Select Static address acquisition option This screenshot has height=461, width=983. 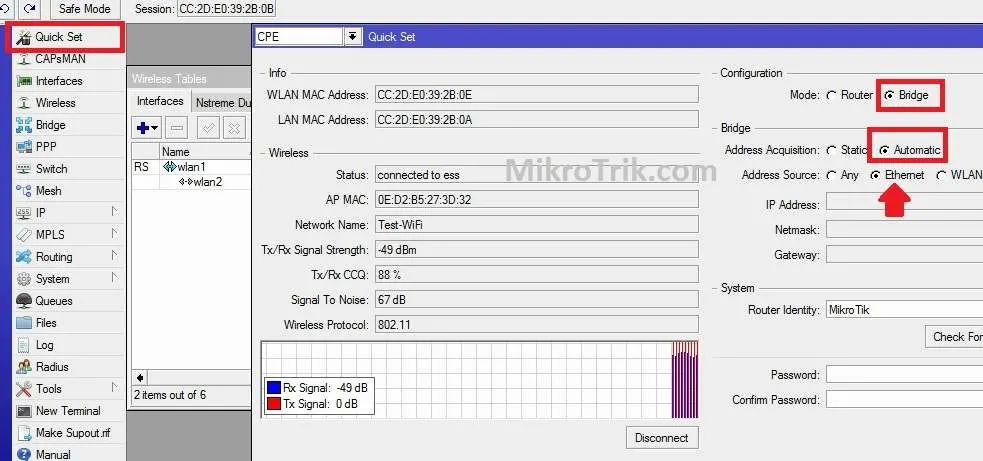[832, 150]
